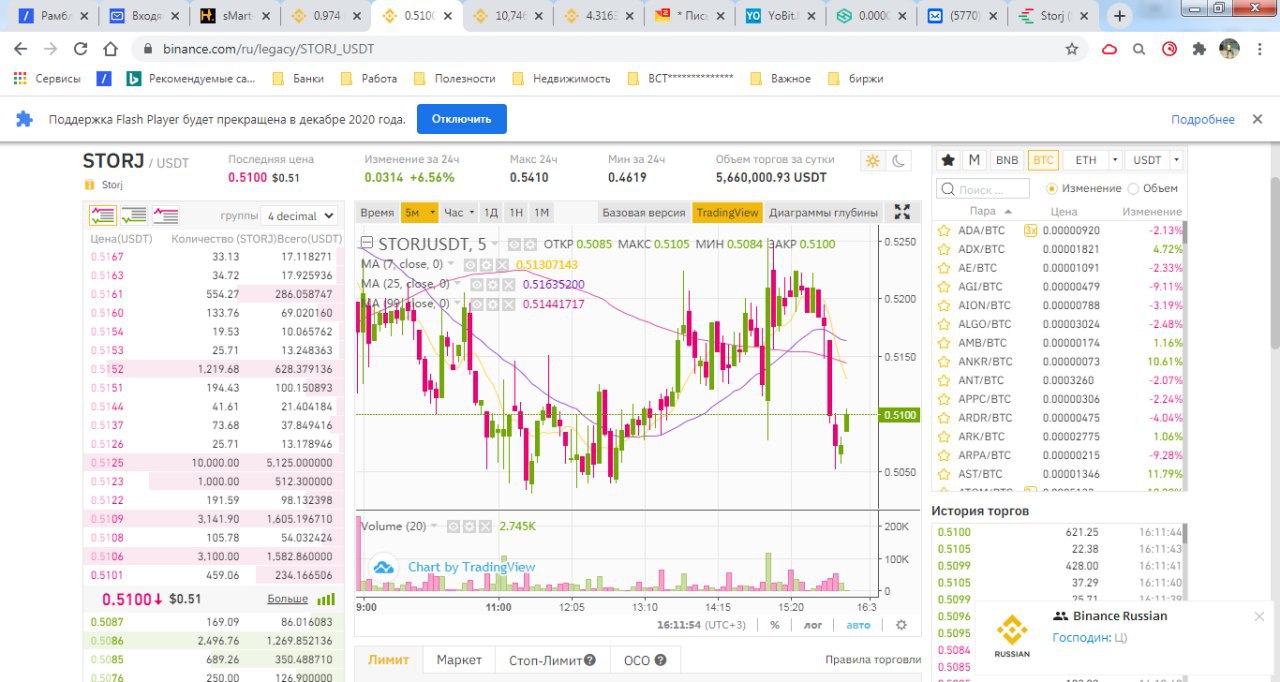Favorite the ADA/BTC pair star
The height and width of the screenshot is (682, 1280).
pyautogui.click(x=944, y=230)
